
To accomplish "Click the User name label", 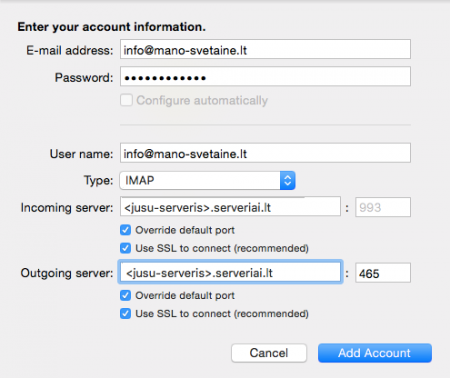I will (x=82, y=154).
